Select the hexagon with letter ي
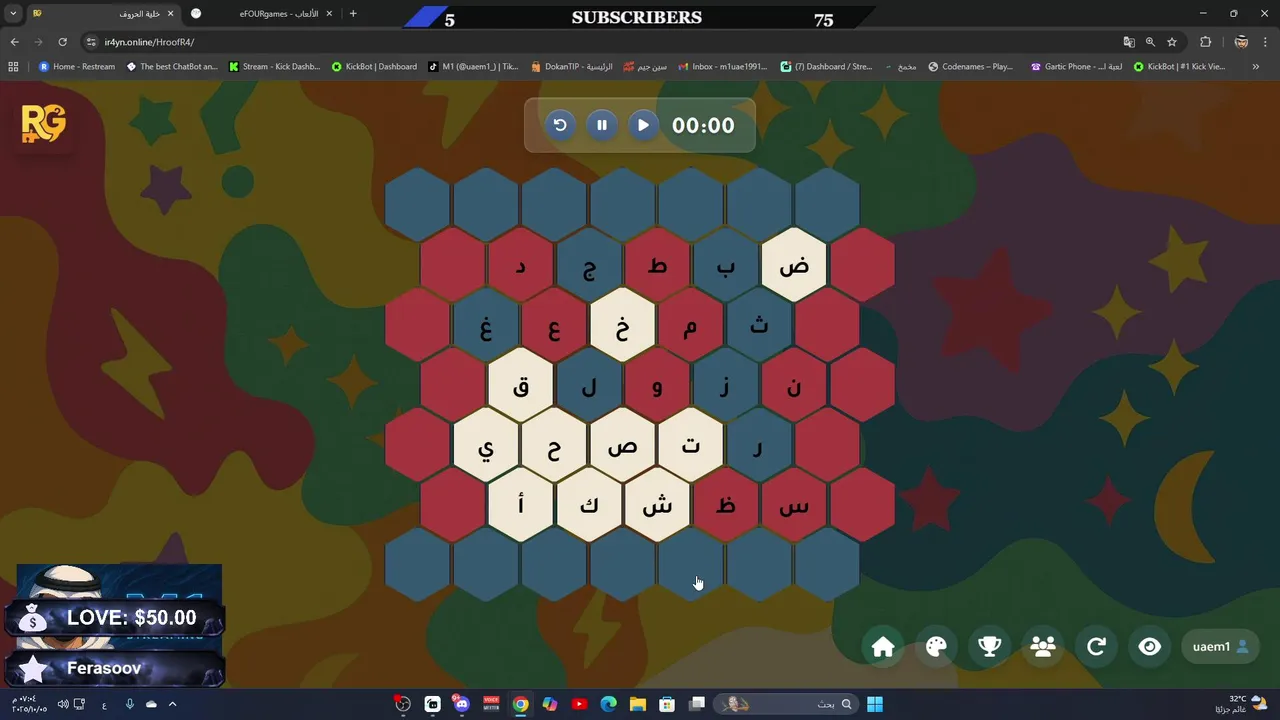 pyautogui.click(x=486, y=446)
